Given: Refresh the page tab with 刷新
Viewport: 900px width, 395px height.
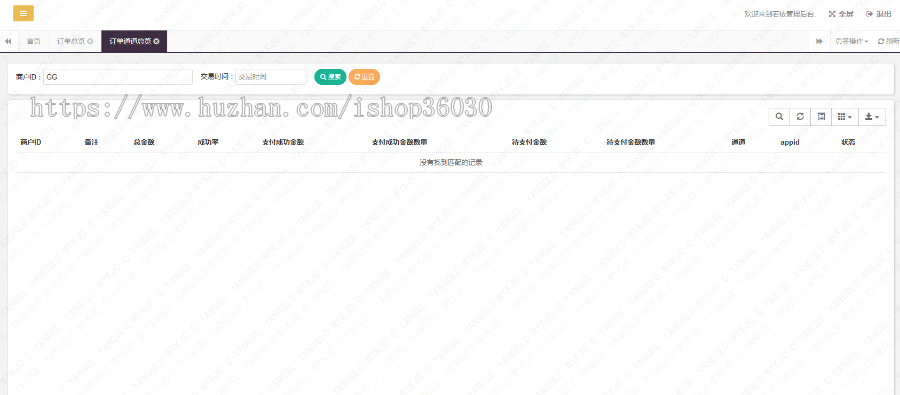Looking at the screenshot, I should [x=889, y=41].
